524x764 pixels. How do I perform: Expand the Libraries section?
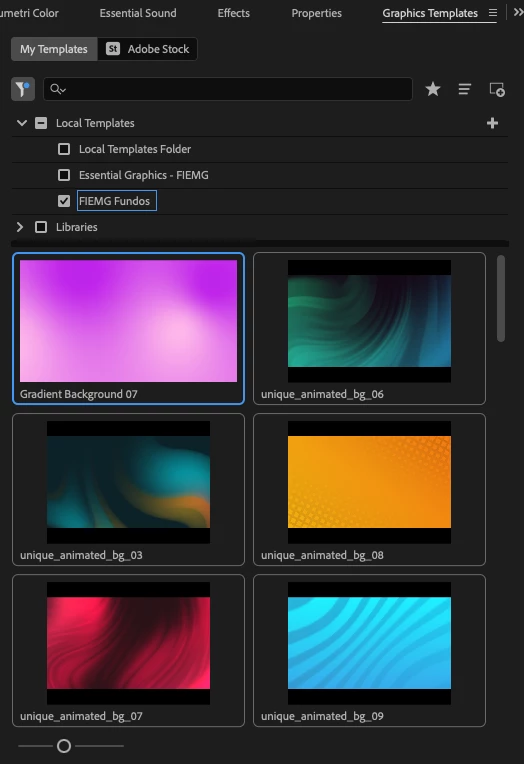tap(19, 227)
